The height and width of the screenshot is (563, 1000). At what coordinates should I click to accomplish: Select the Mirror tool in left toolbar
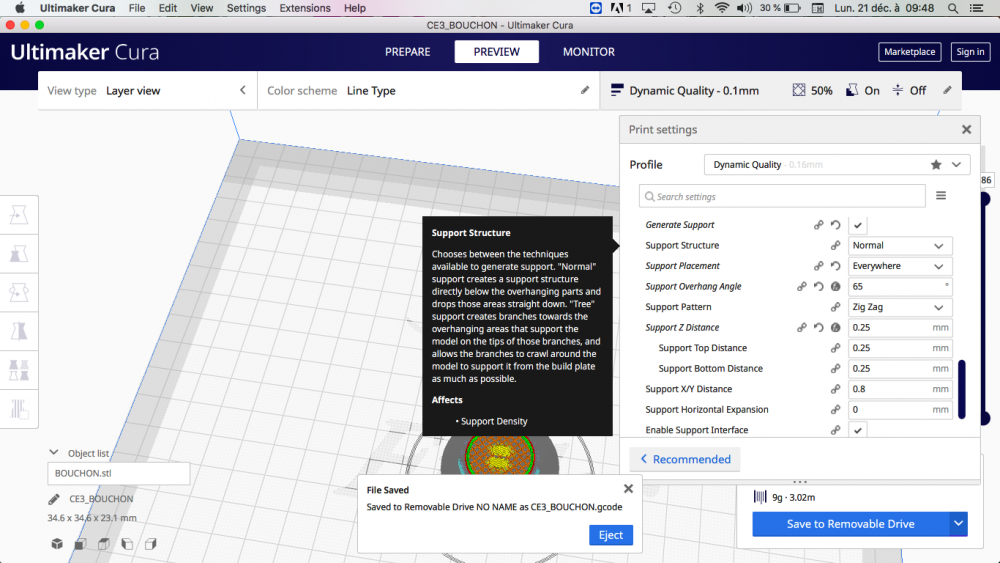coord(19,332)
